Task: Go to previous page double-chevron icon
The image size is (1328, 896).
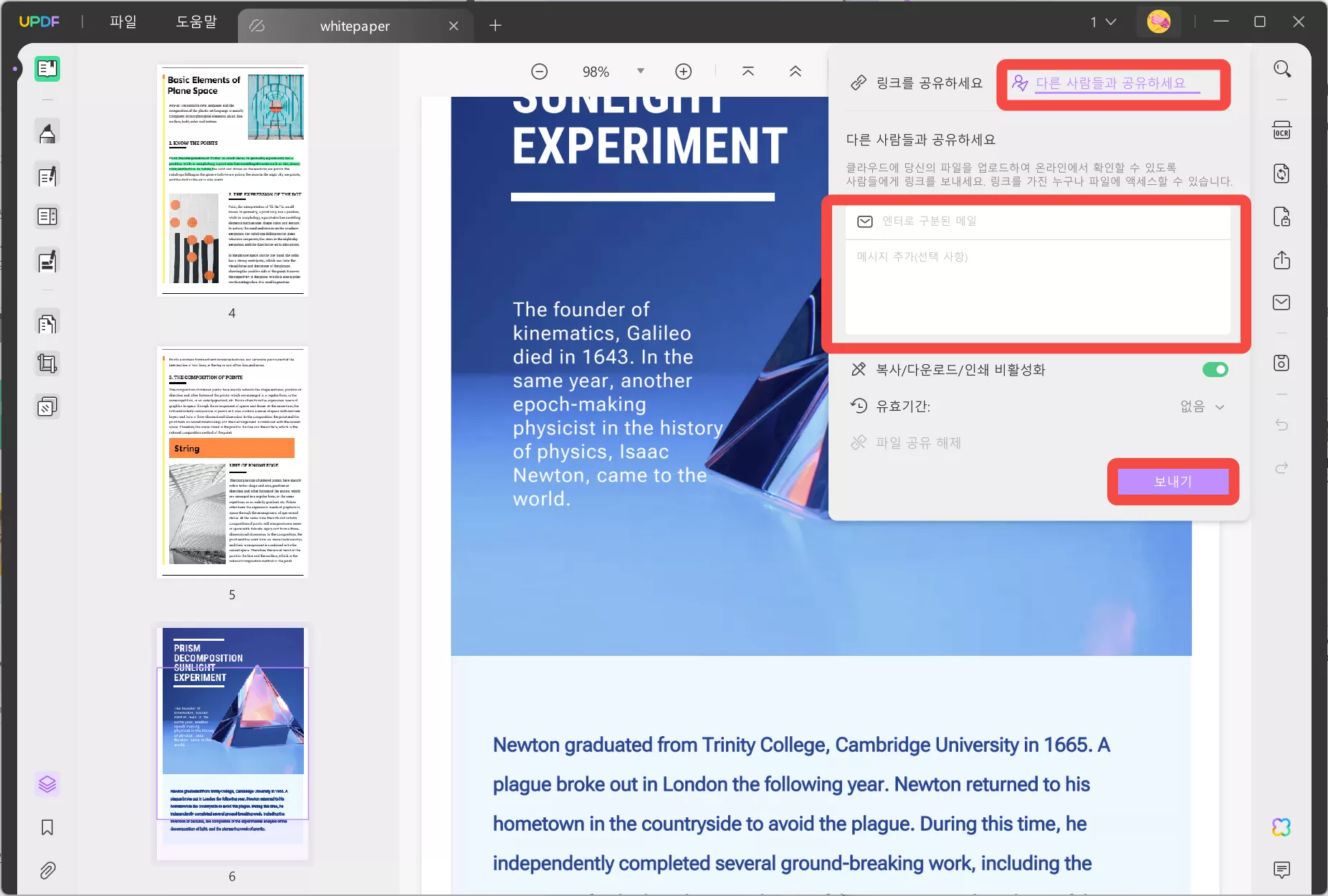Action: (x=796, y=72)
